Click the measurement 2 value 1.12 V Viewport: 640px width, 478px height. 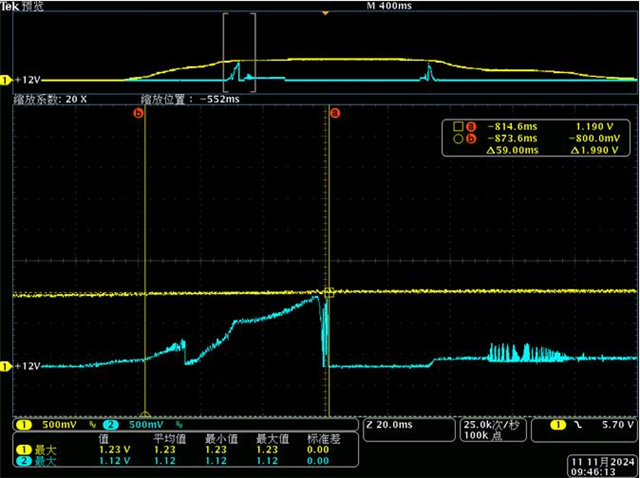click(x=115, y=461)
